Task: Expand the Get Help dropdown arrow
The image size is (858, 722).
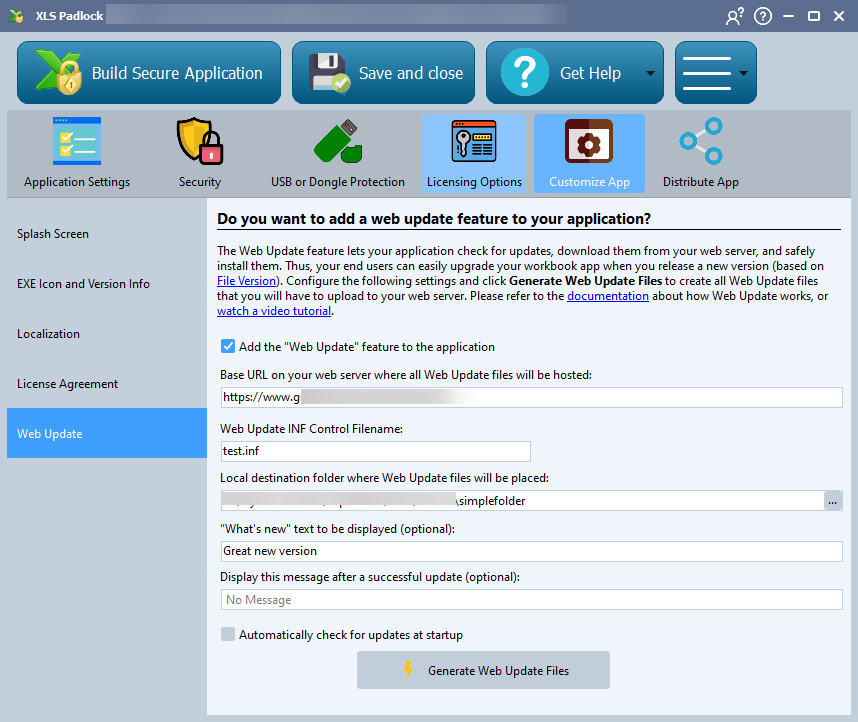Action: pyautogui.click(x=650, y=73)
